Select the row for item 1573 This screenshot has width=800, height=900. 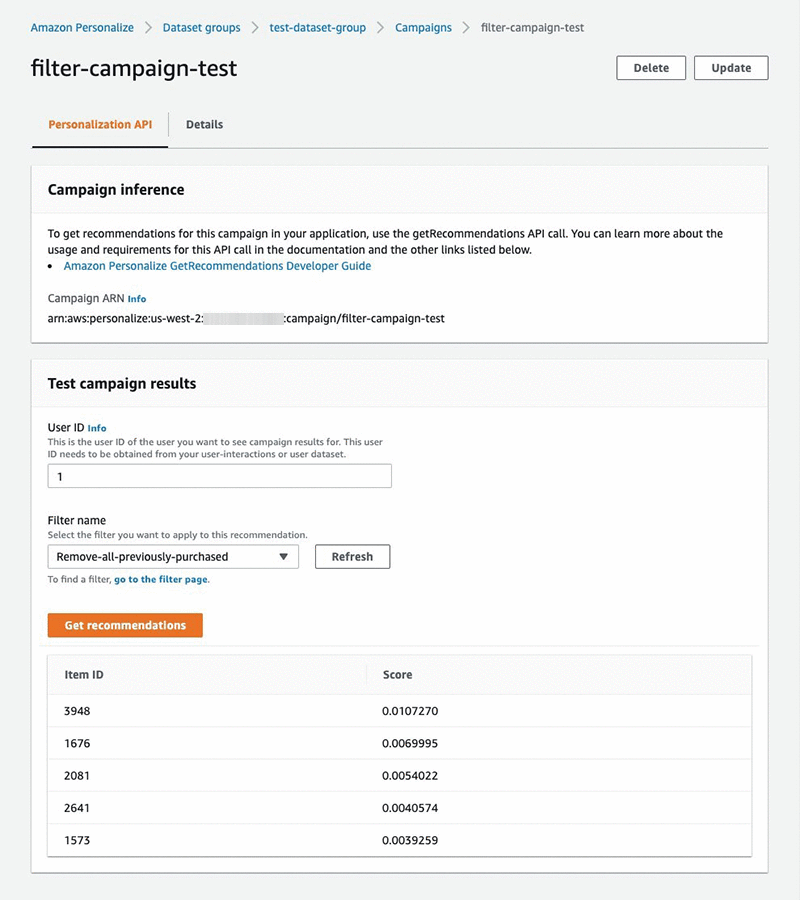[399, 840]
